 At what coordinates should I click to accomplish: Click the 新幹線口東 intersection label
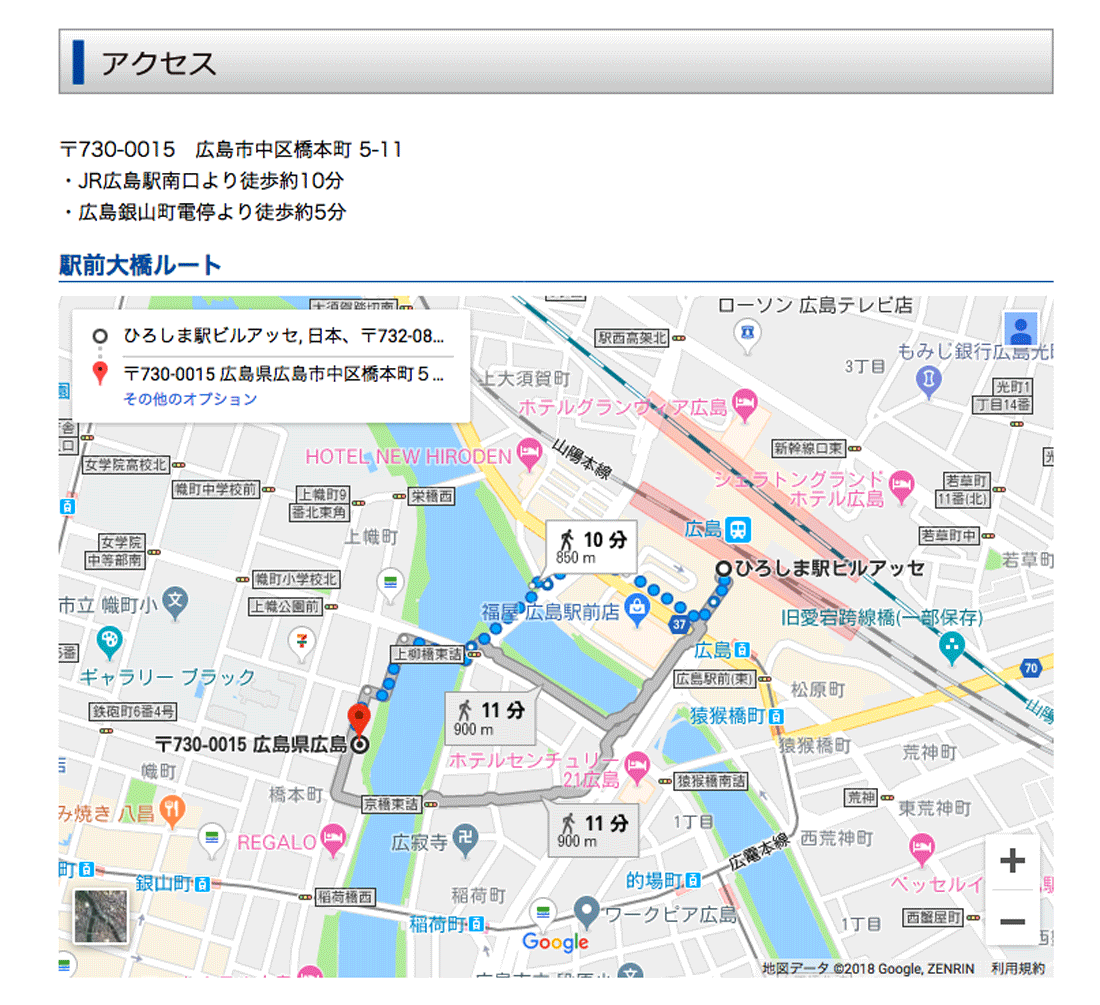tap(808, 448)
